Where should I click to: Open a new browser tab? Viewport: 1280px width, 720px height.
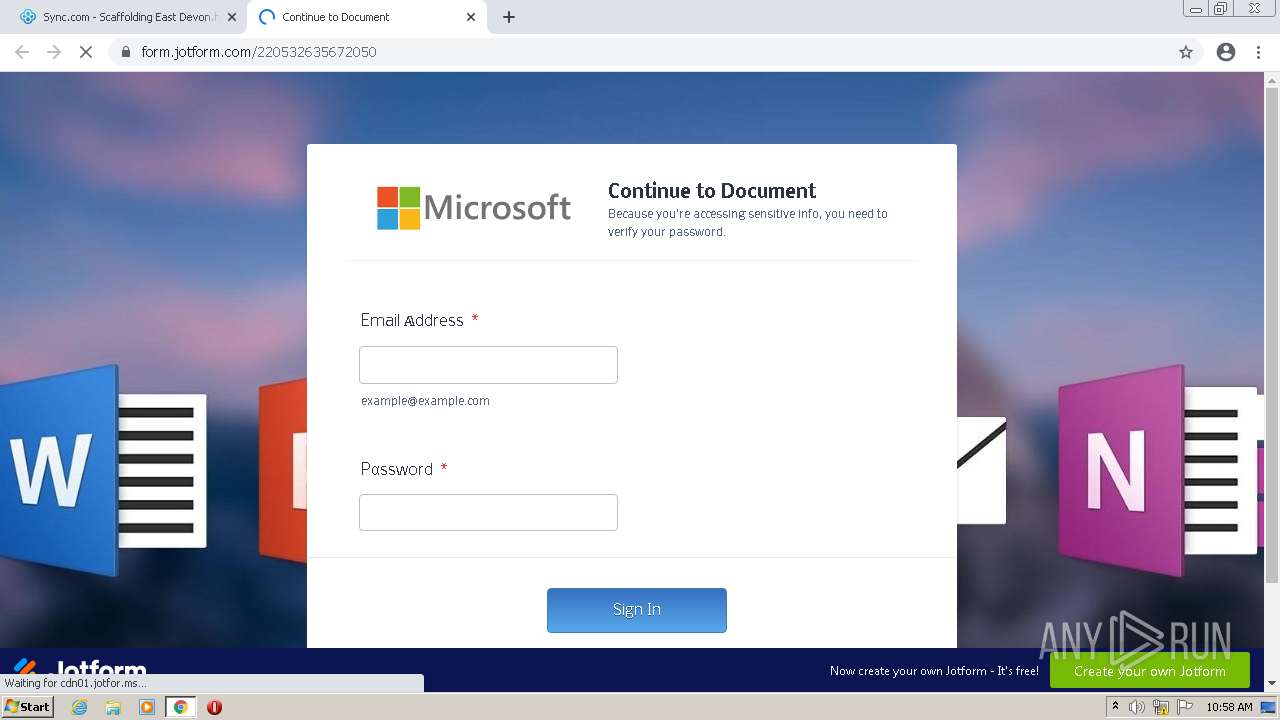click(508, 17)
